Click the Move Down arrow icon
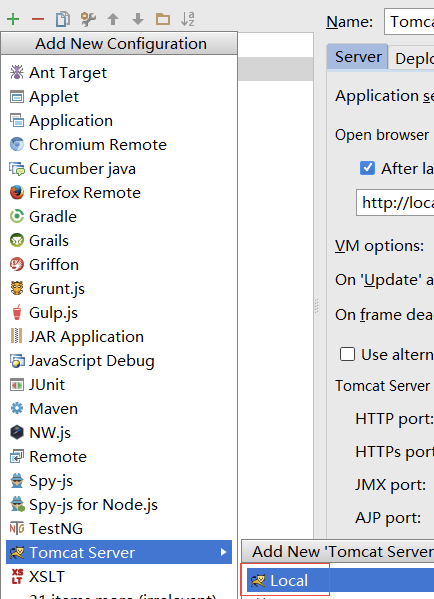434x599 pixels. [138, 19]
